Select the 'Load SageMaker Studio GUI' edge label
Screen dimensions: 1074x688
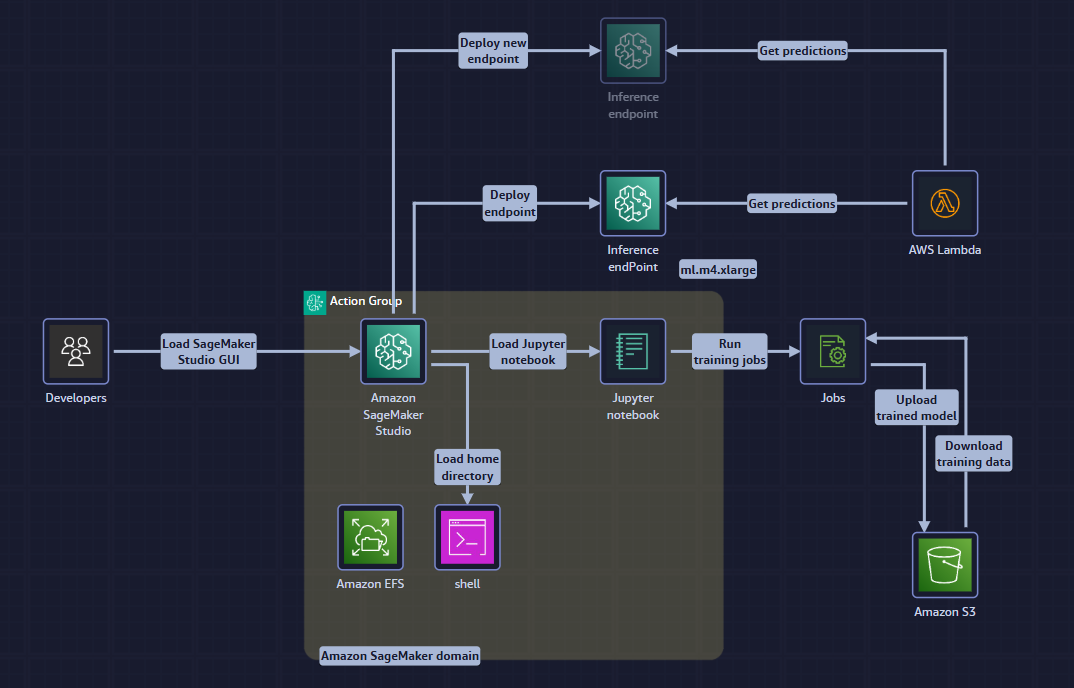209,352
